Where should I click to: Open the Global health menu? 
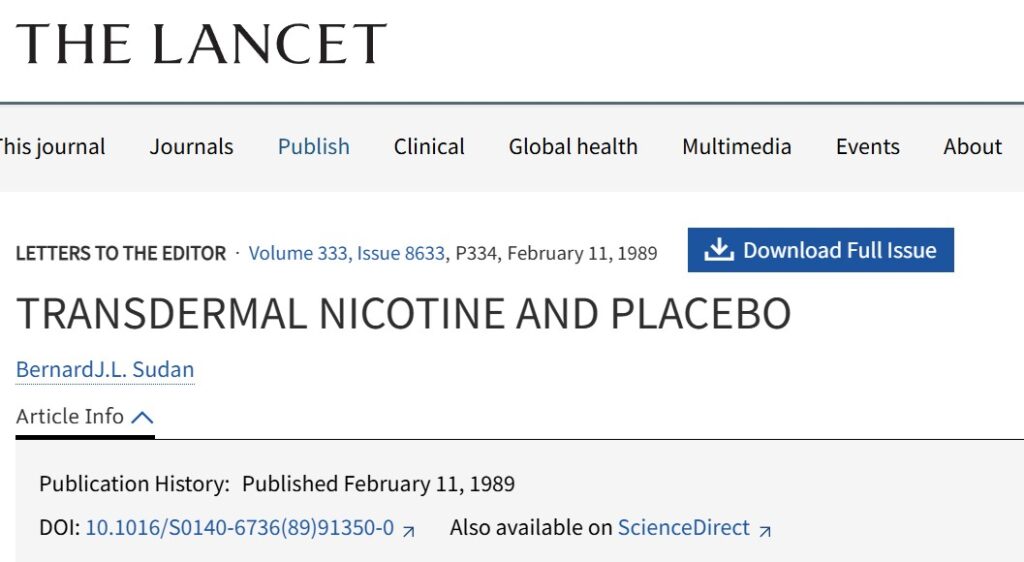tap(573, 147)
